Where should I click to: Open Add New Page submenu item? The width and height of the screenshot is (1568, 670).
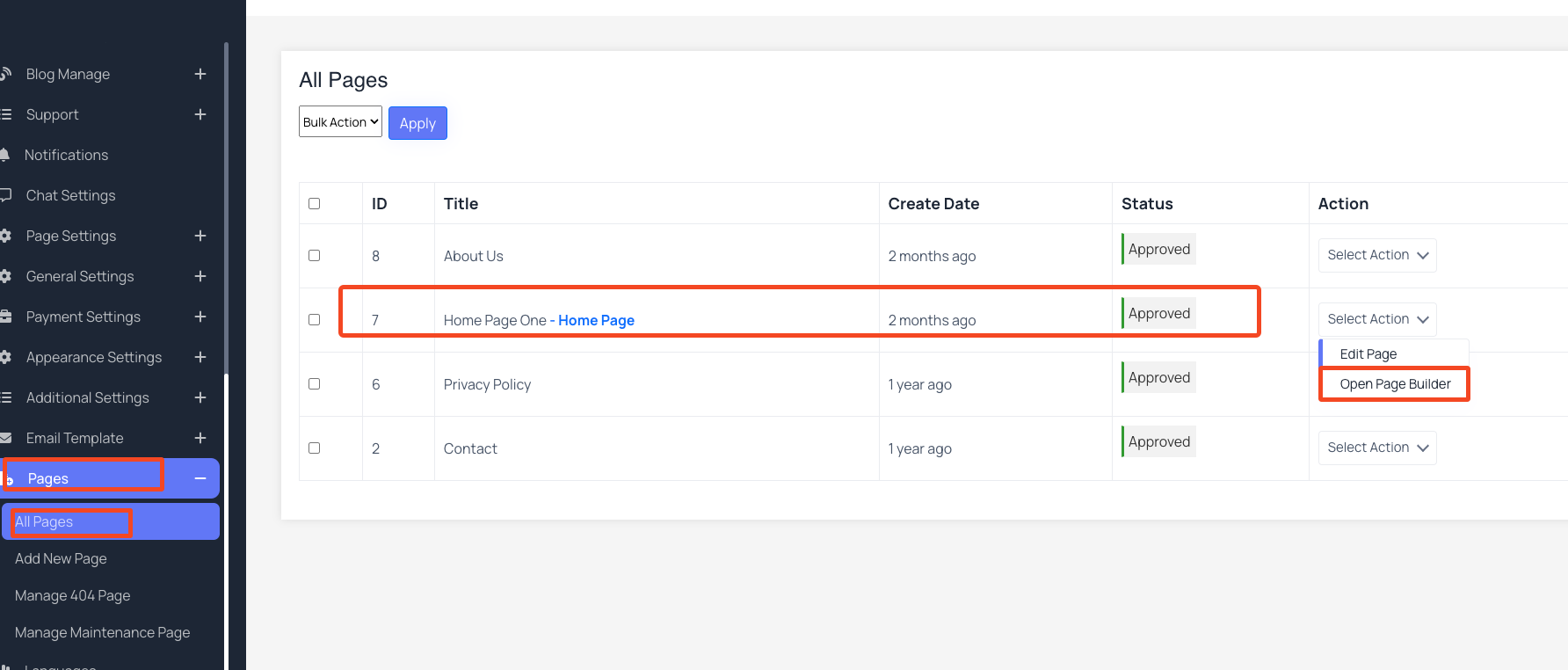click(61, 558)
